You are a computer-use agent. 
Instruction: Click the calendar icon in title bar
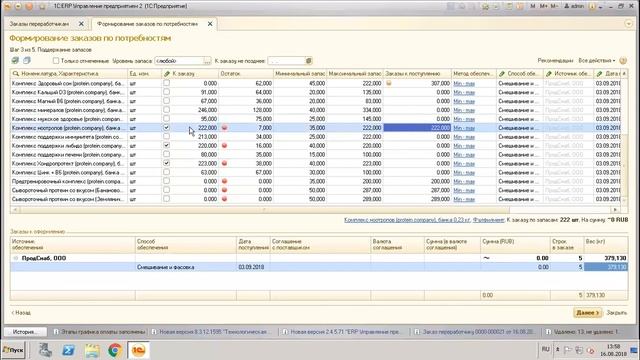(x=520, y=6)
